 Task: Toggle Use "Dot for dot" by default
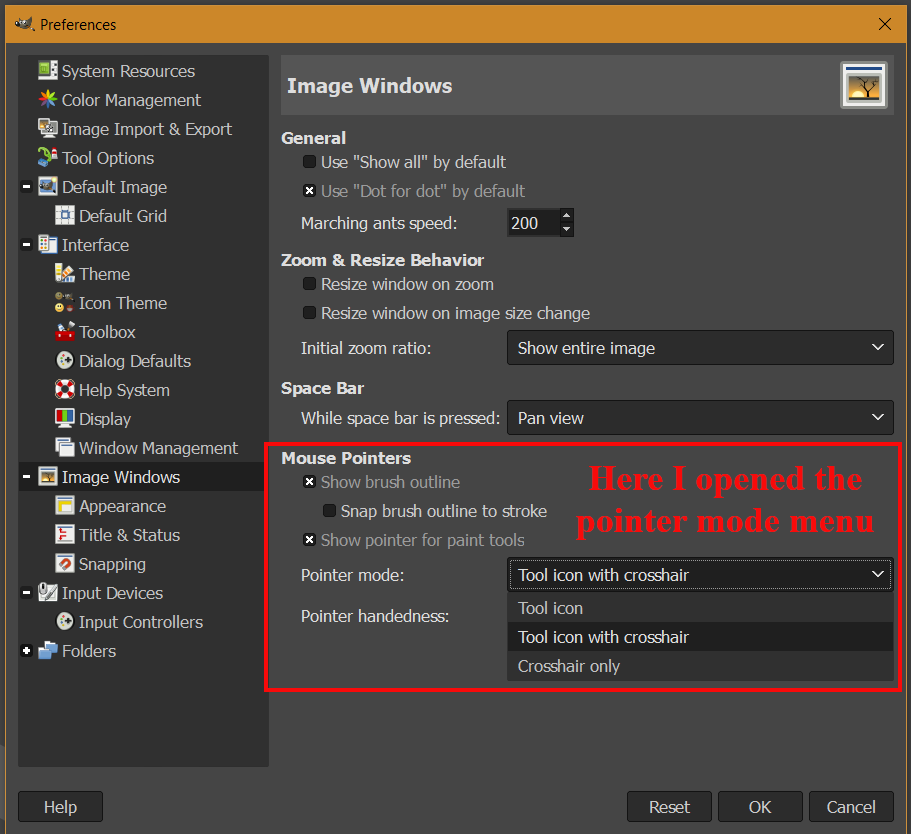(x=310, y=191)
